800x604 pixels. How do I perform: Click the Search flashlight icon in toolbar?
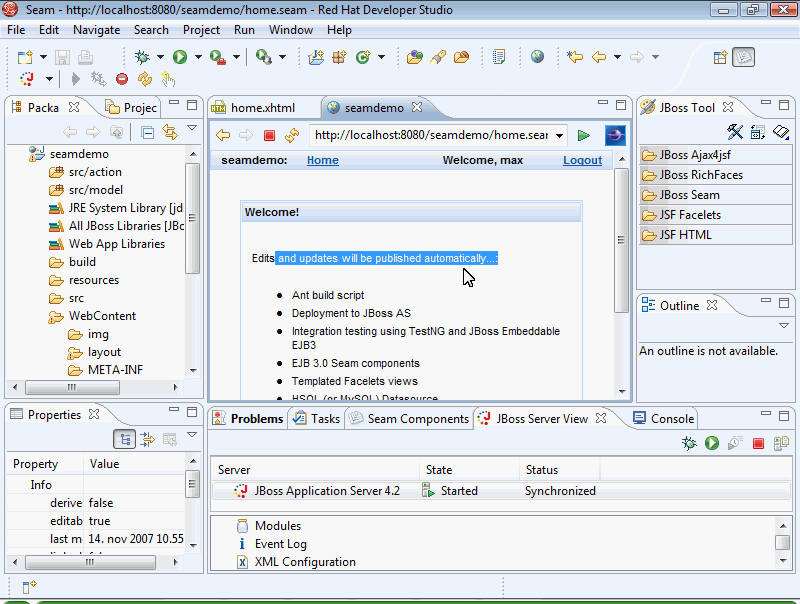click(x=438, y=57)
